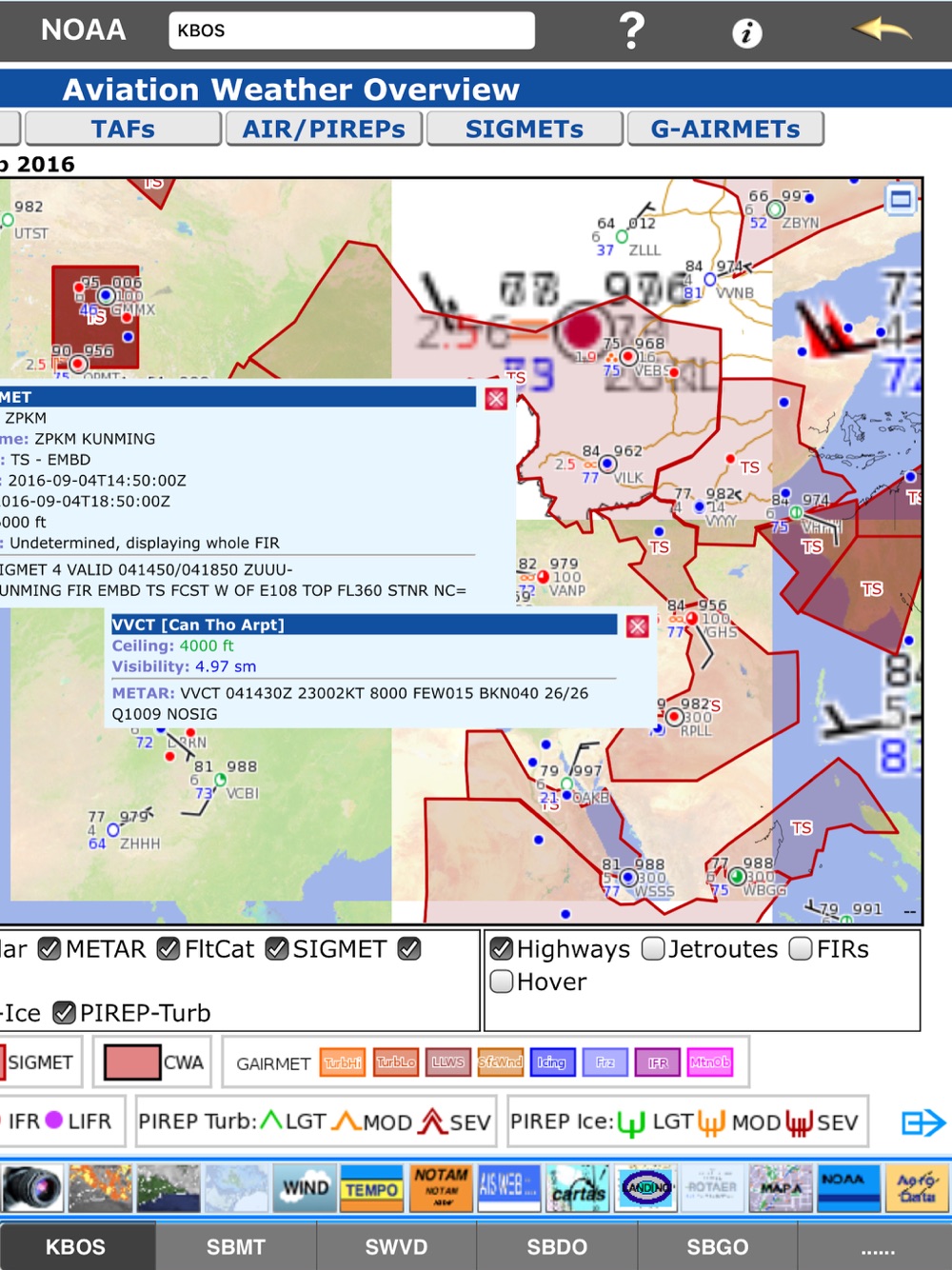Switch to the KBOS airport tab
Viewport: 952px width, 1270px height.
(76, 1246)
